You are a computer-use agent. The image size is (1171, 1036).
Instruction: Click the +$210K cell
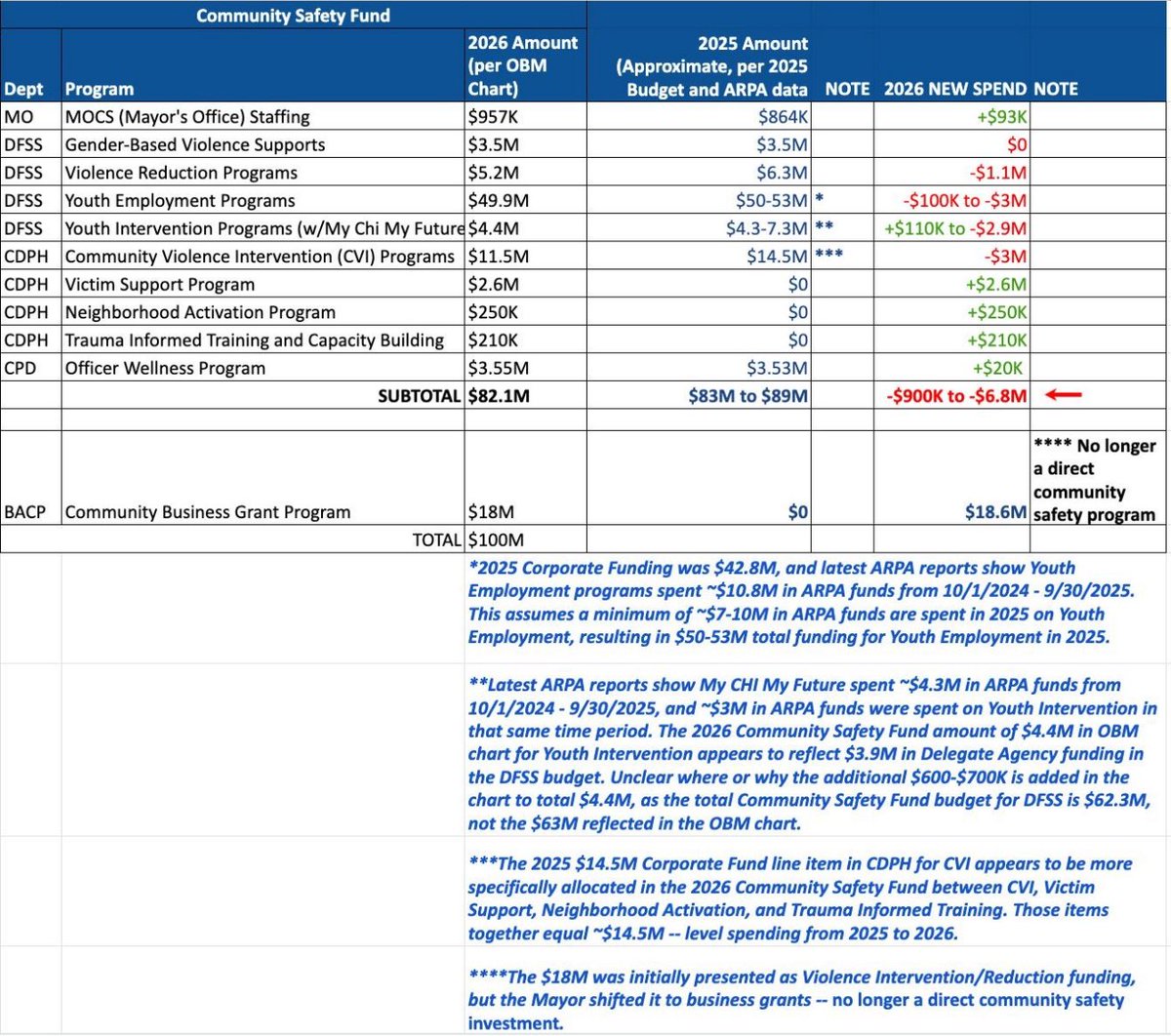(951, 340)
